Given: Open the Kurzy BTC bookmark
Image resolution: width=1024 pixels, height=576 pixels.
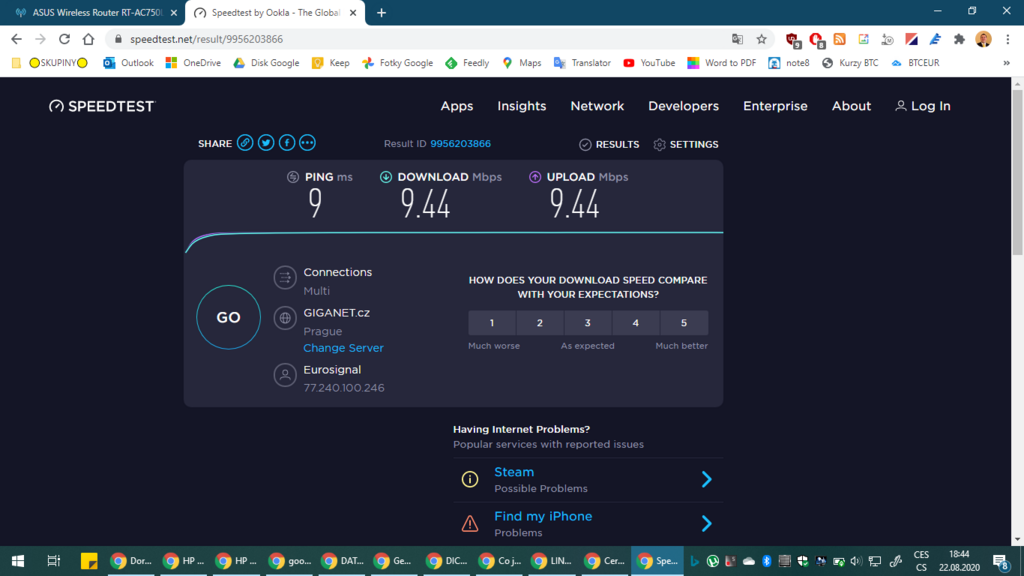Looking at the screenshot, I should click(850, 63).
